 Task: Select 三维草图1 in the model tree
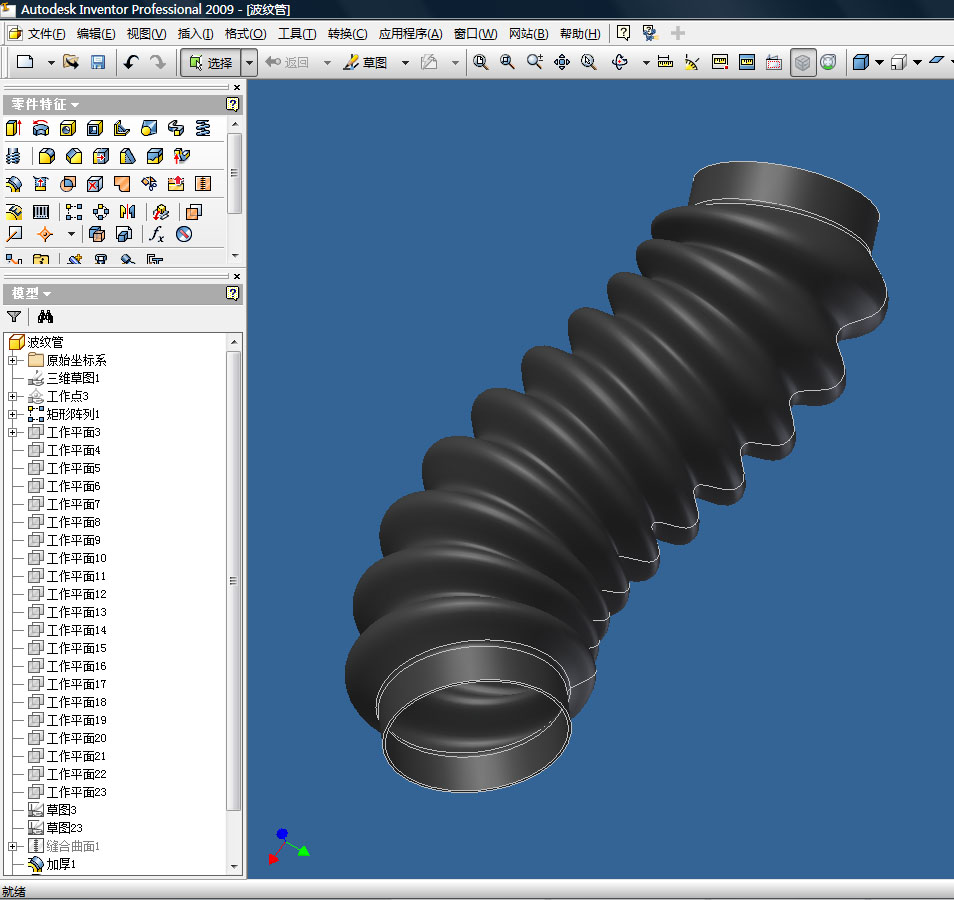tap(73, 378)
